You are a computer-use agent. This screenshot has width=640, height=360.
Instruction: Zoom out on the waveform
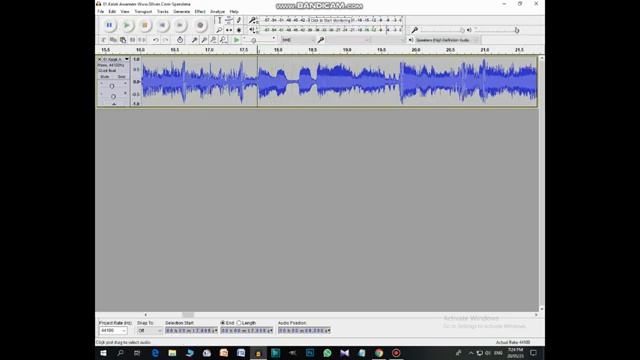point(204,40)
